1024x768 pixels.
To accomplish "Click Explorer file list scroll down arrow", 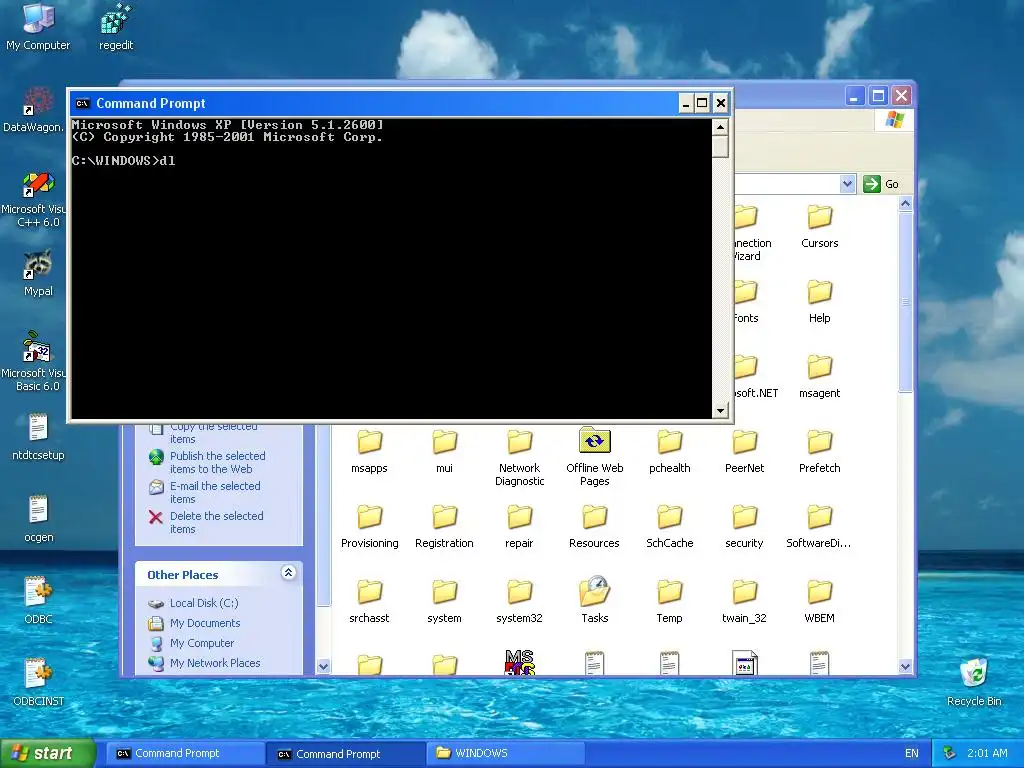I will [905, 667].
